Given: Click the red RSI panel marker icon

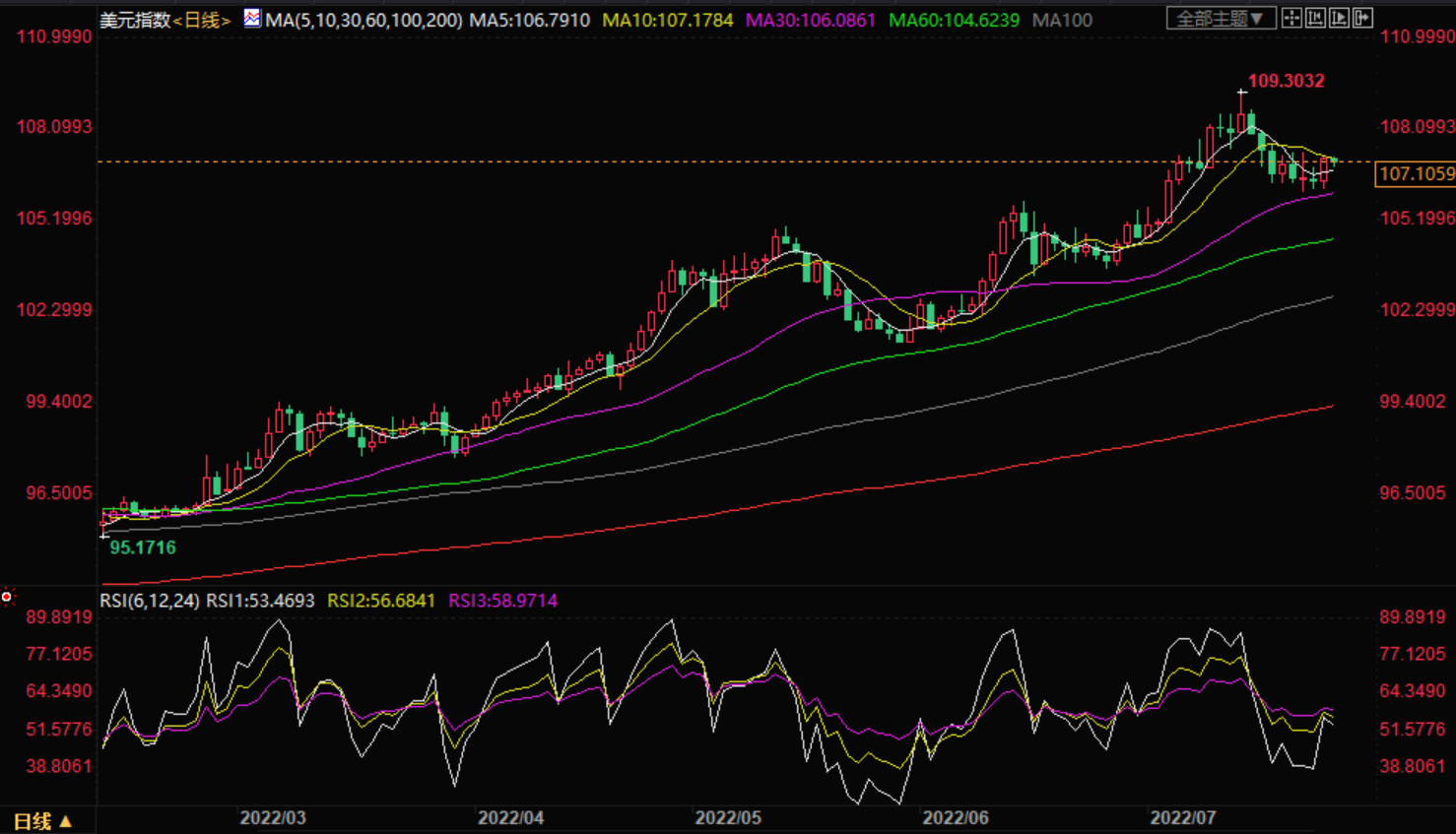Looking at the screenshot, I should click(7, 597).
